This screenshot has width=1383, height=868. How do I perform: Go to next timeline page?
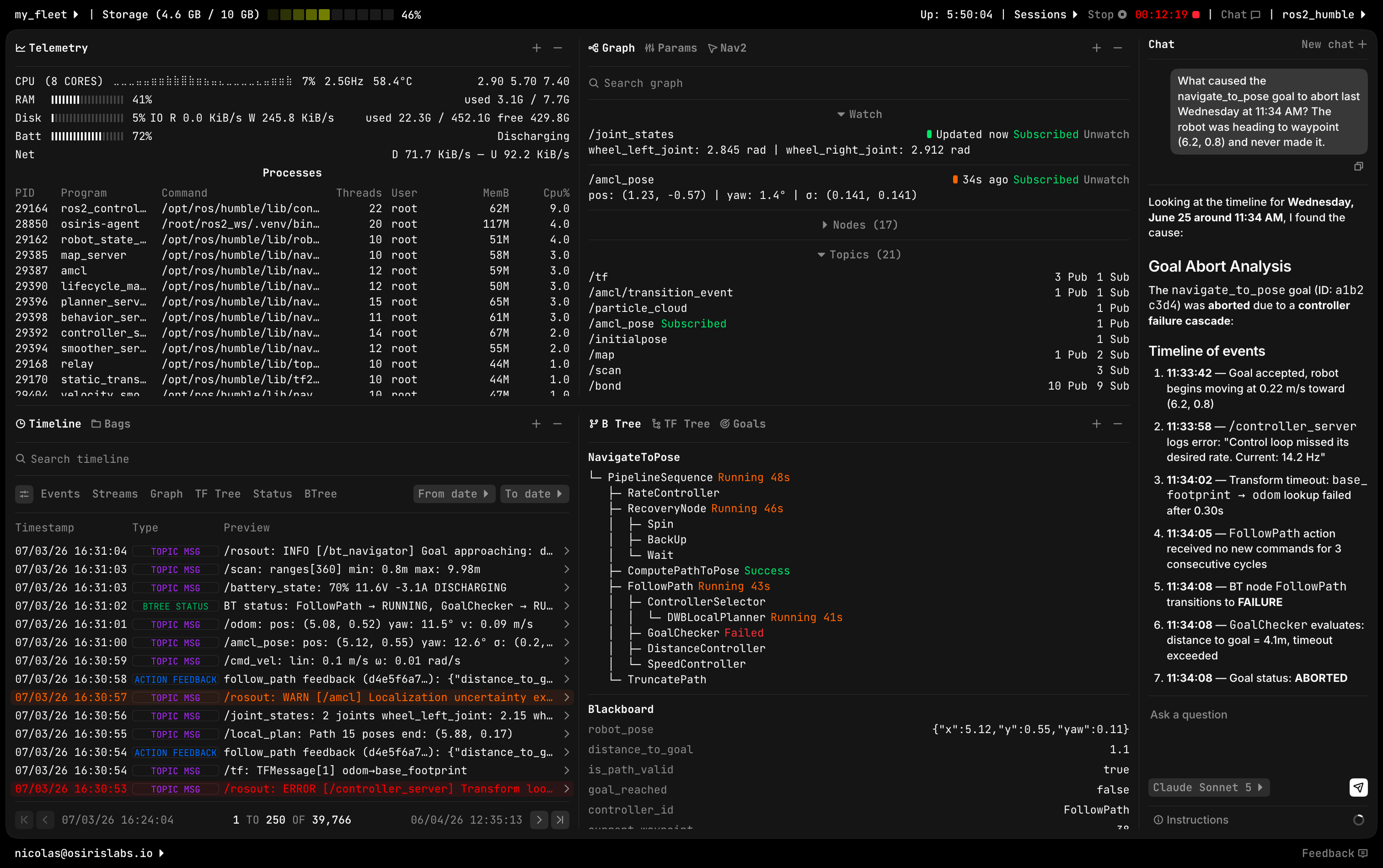click(539, 820)
